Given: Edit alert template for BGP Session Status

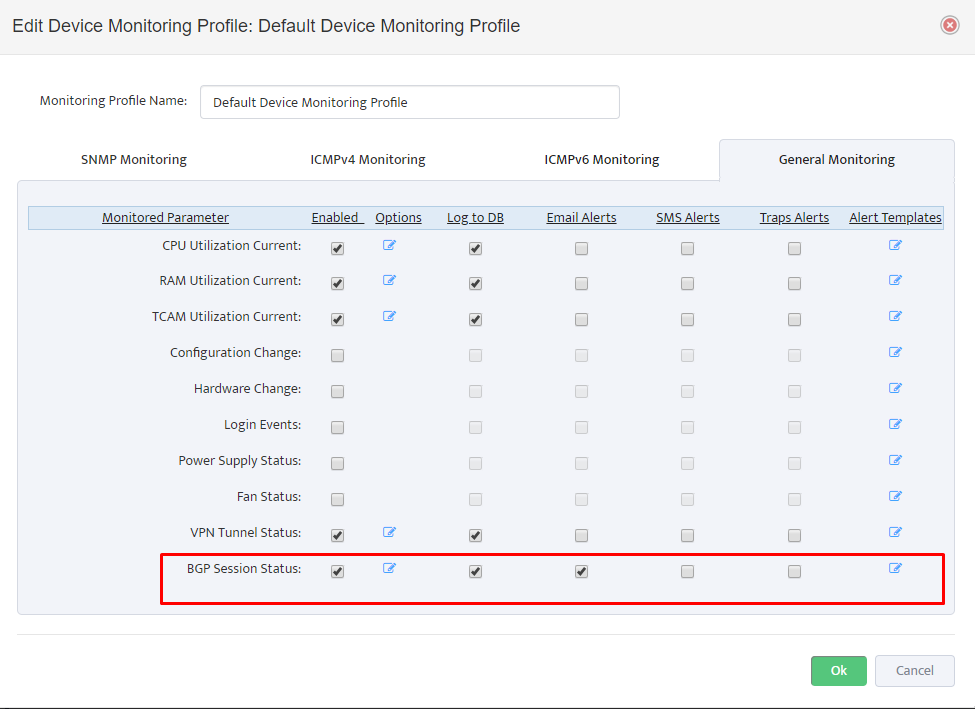Looking at the screenshot, I should coord(895,568).
